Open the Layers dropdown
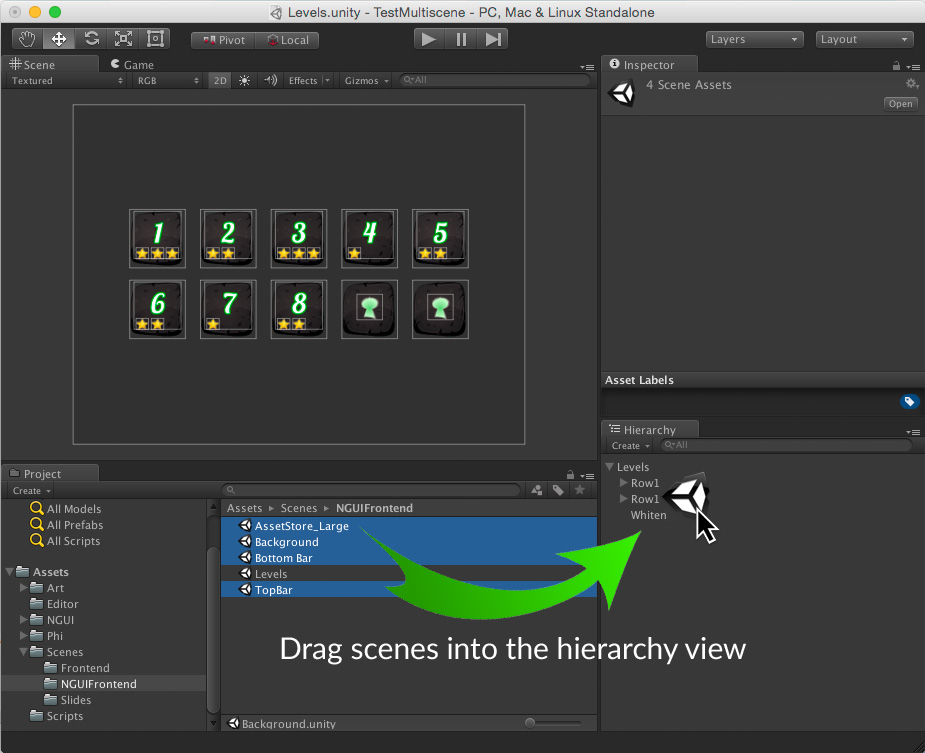The height and width of the screenshot is (753, 925). pyautogui.click(x=755, y=40)
